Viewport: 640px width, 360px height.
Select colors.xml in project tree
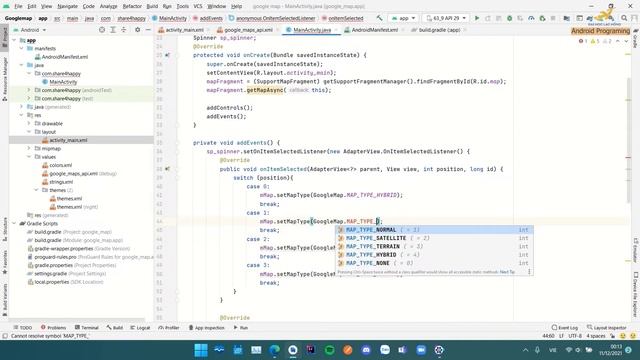point(60,165)
